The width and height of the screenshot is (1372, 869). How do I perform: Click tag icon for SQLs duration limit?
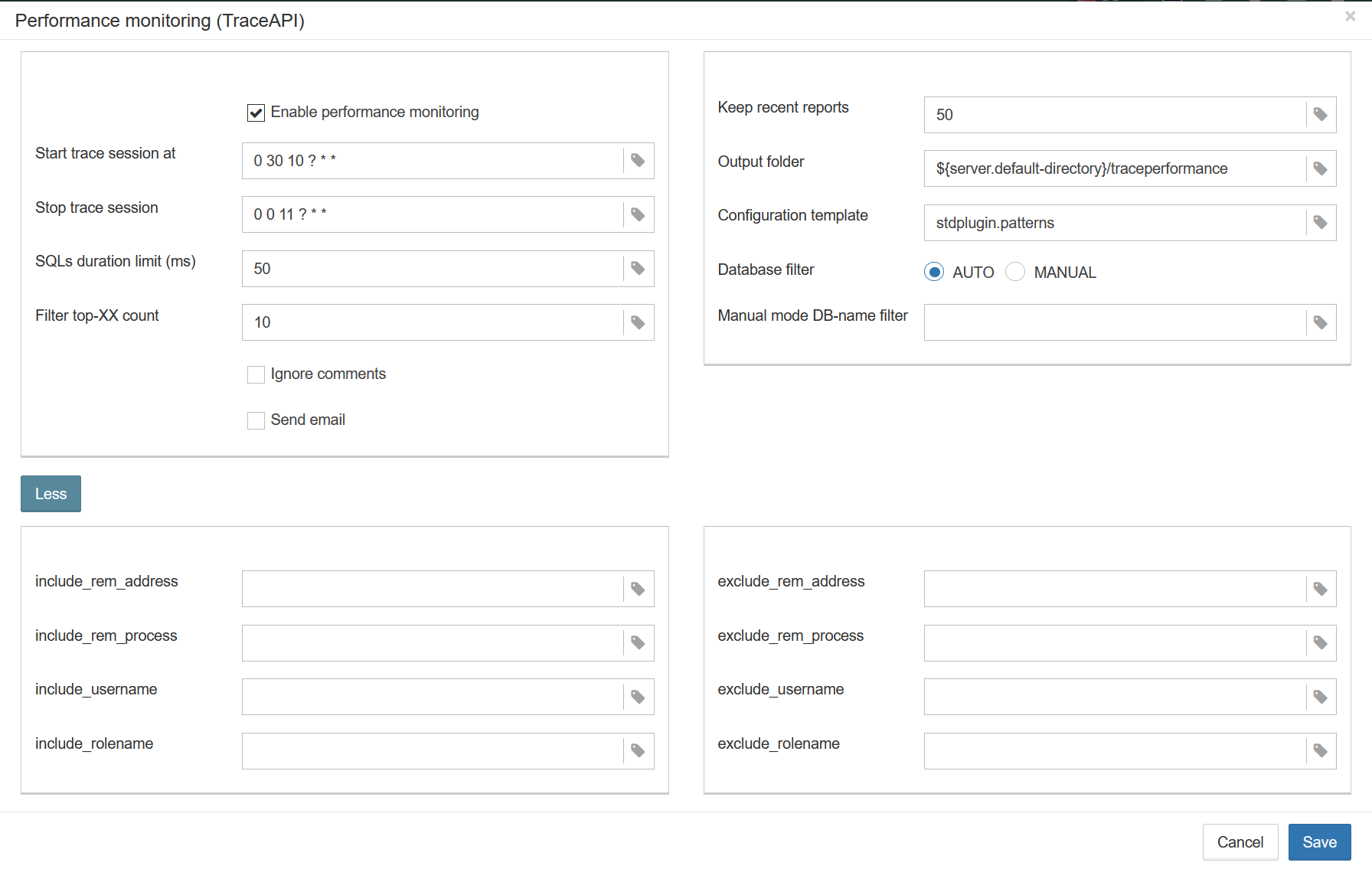[638, 269]
